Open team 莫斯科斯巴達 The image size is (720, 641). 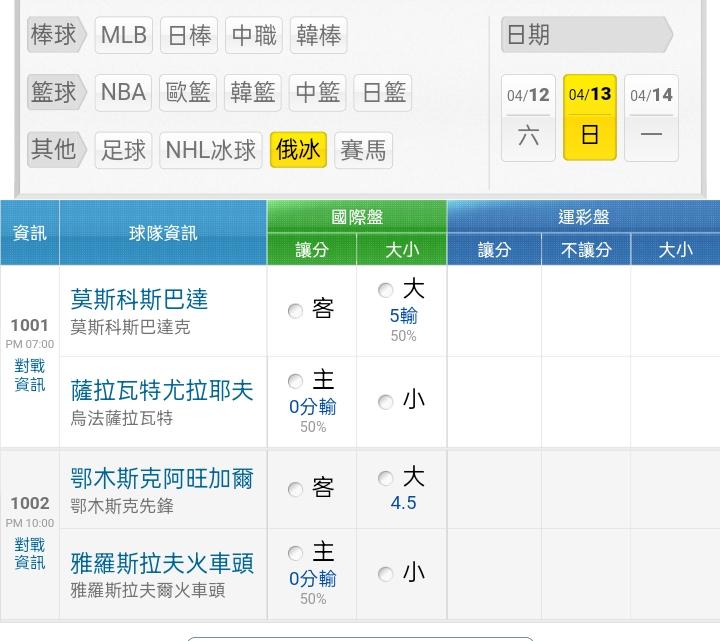139,299
